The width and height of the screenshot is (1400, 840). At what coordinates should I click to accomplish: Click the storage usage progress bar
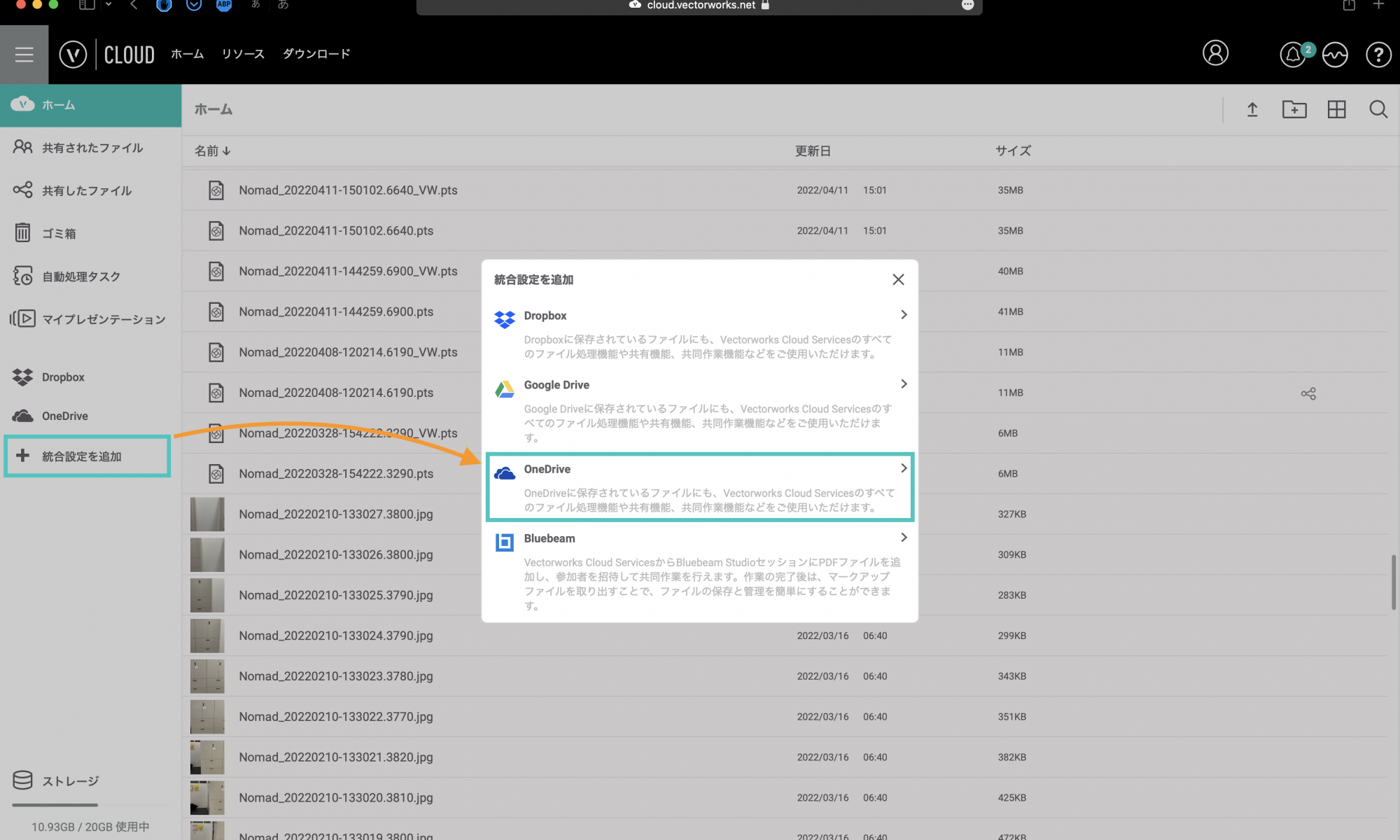tap(91, 805)
